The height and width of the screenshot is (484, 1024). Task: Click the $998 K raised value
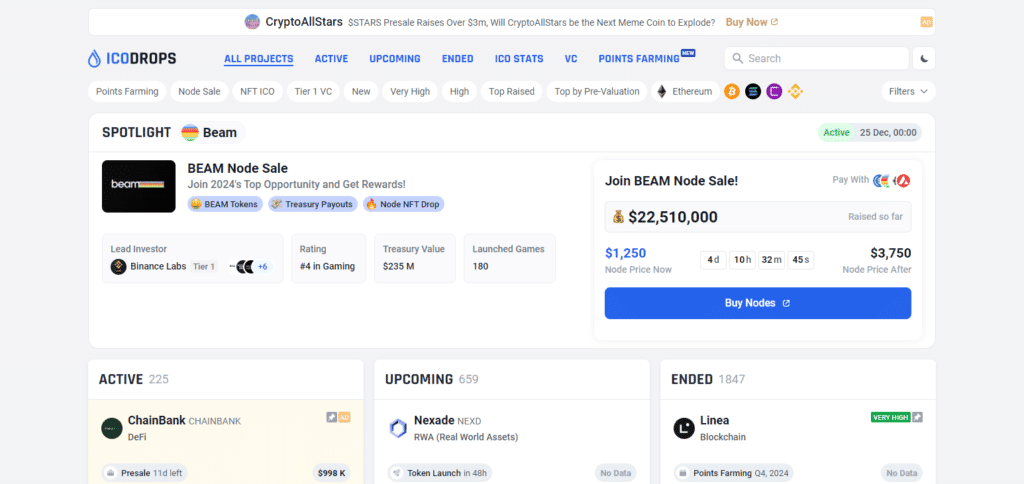(x=332, y=473)
